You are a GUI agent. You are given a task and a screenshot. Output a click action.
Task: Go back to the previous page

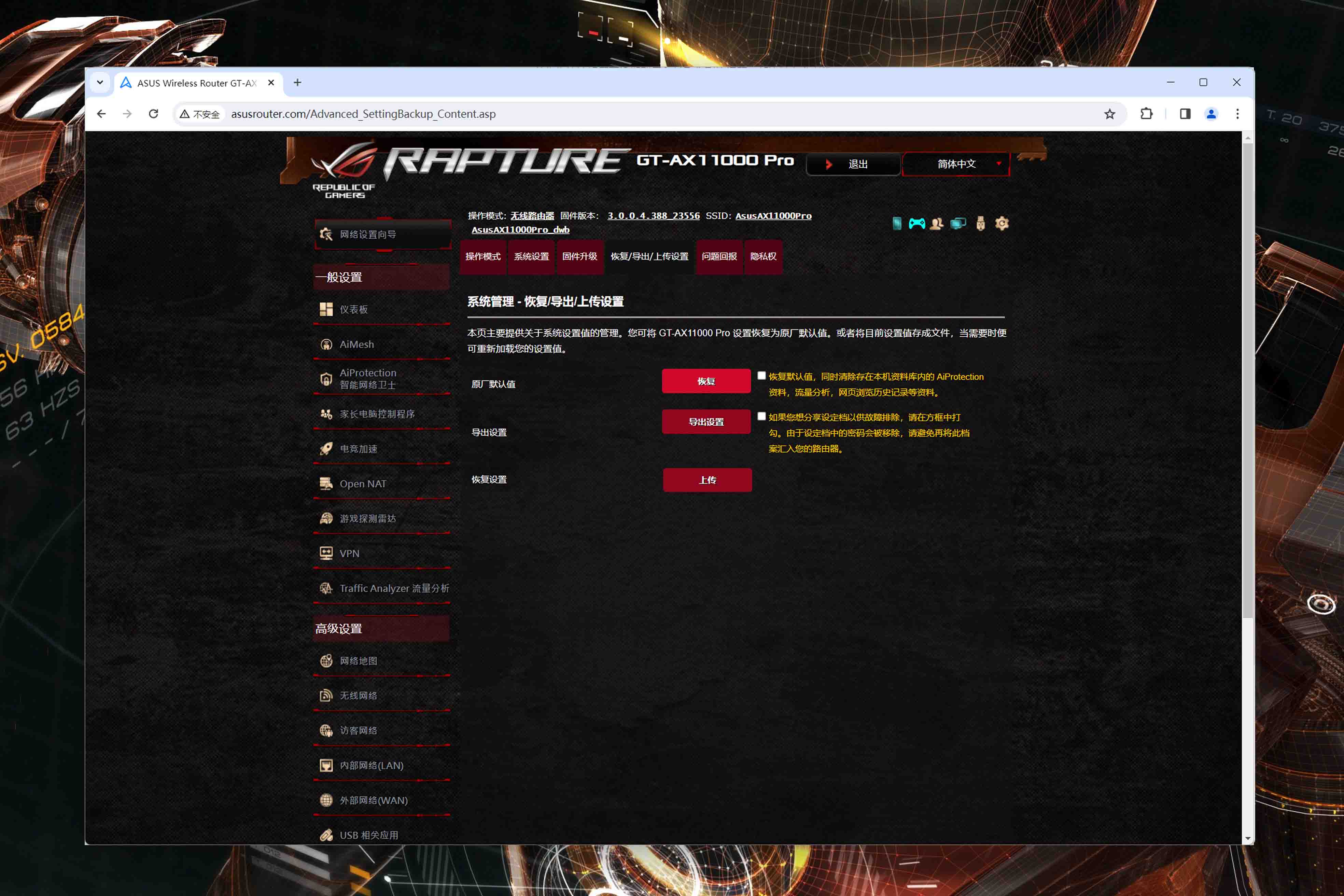coord(101,114)
